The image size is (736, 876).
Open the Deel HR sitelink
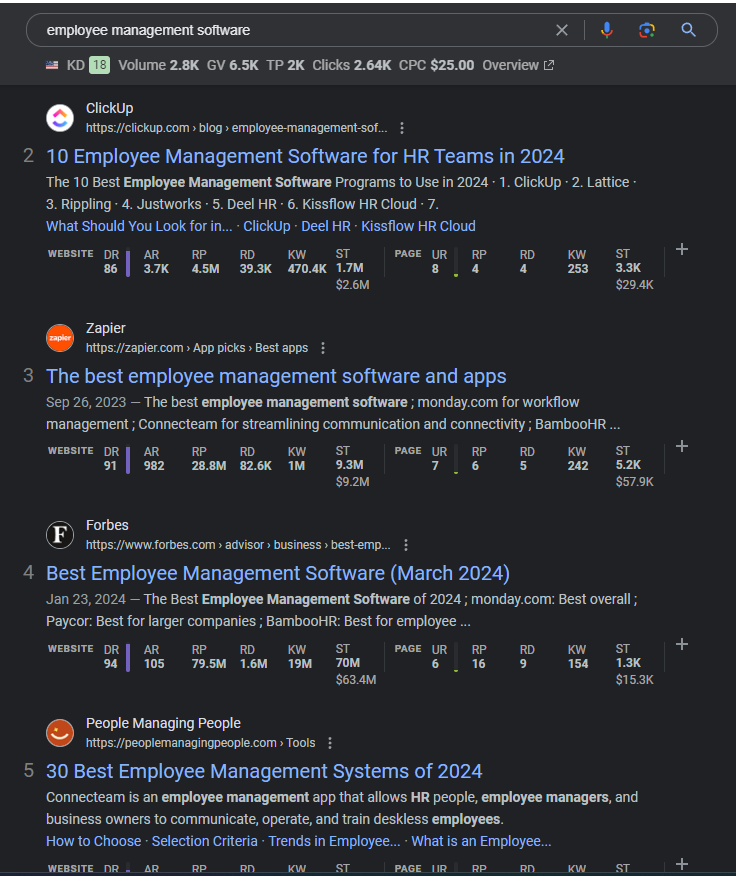326,226
